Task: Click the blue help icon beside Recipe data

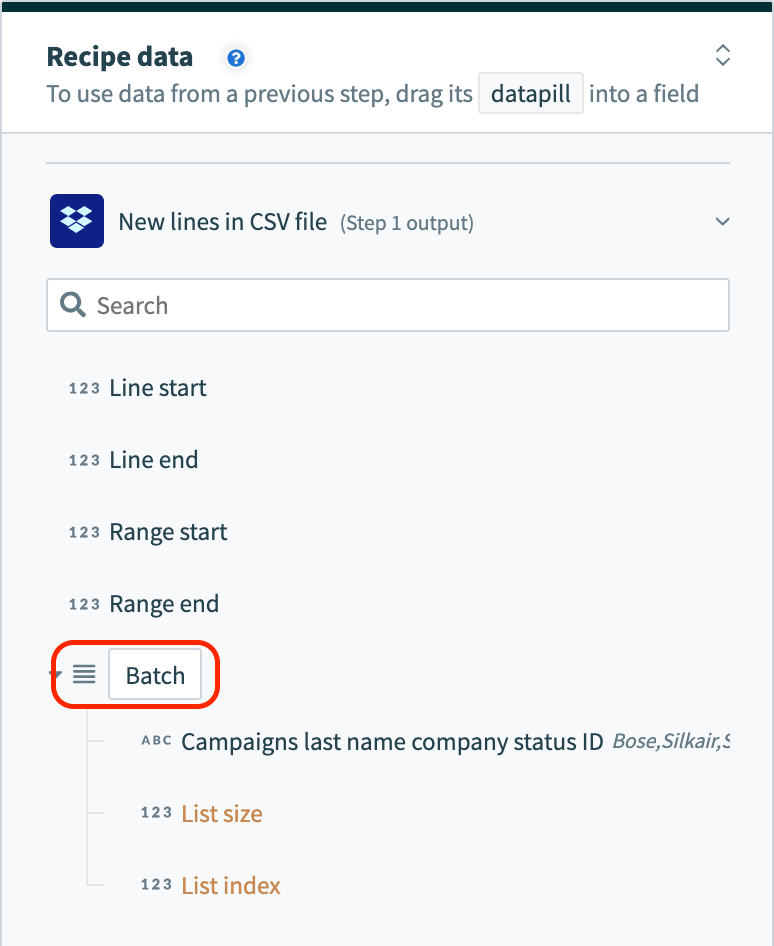Action: (235, 59)
